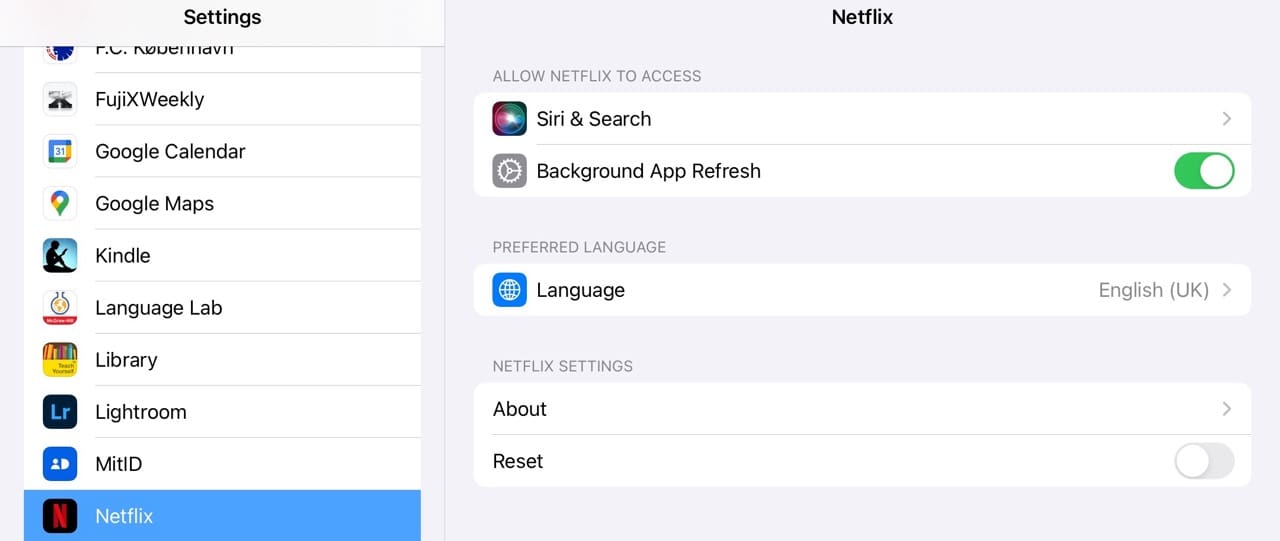This screenshot has height=541, width=1280.
Task: Open Lightroom settings by its label
Action: pyautogui.click(x=141, y=412)
